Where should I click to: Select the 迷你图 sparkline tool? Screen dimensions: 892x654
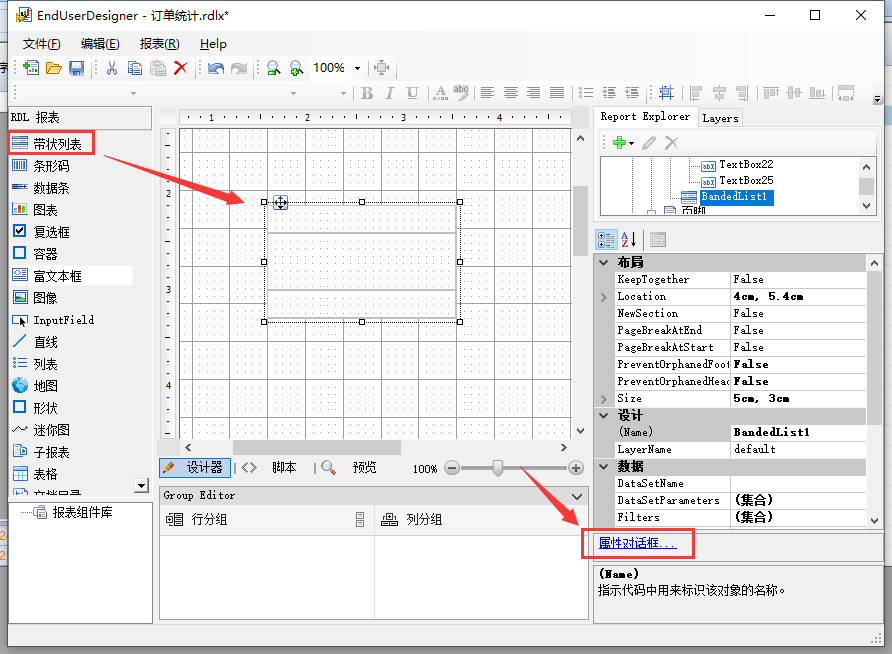41,430
